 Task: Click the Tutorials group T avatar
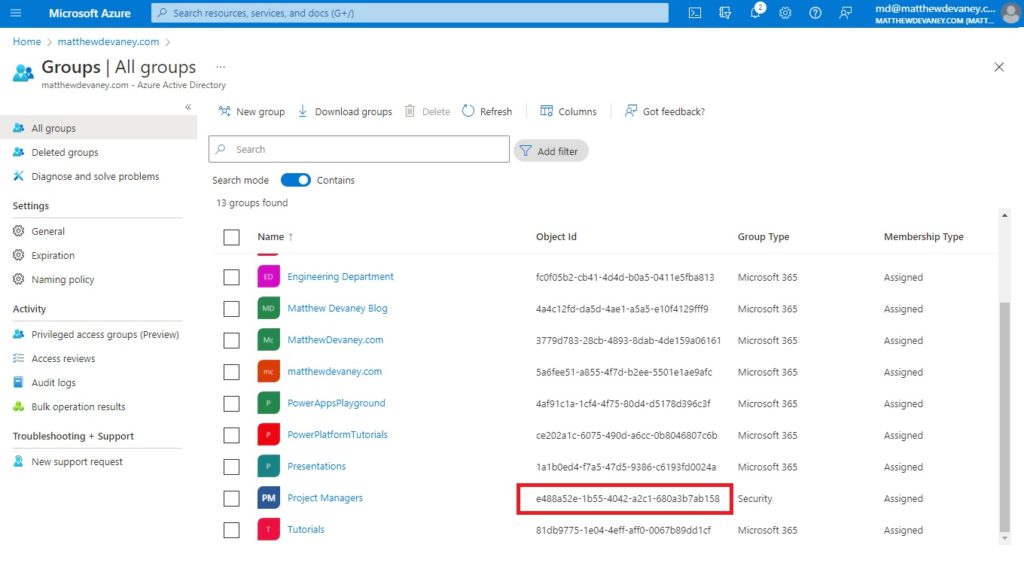coord(268,529)
